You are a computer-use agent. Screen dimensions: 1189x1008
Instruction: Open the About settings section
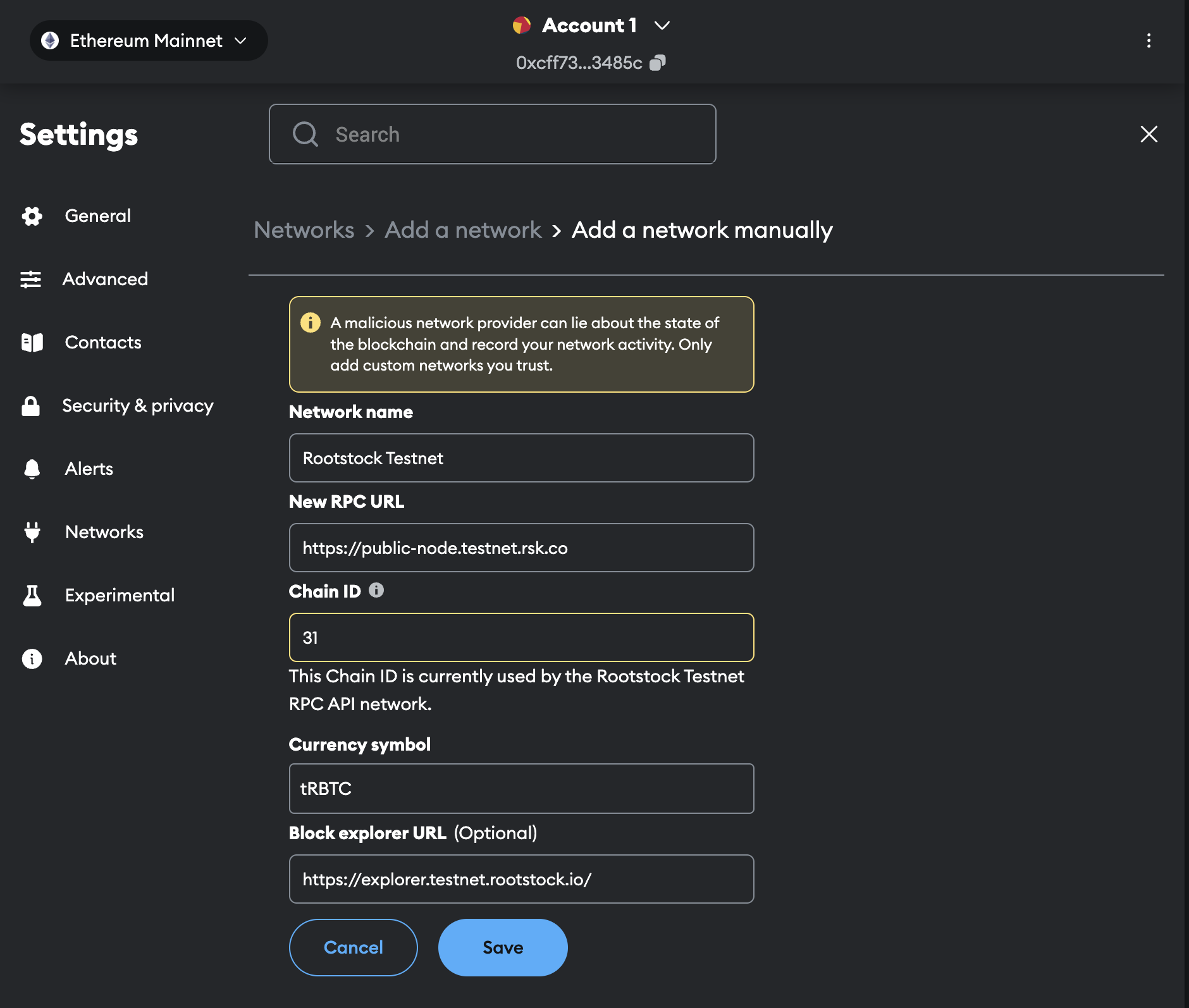90,658
